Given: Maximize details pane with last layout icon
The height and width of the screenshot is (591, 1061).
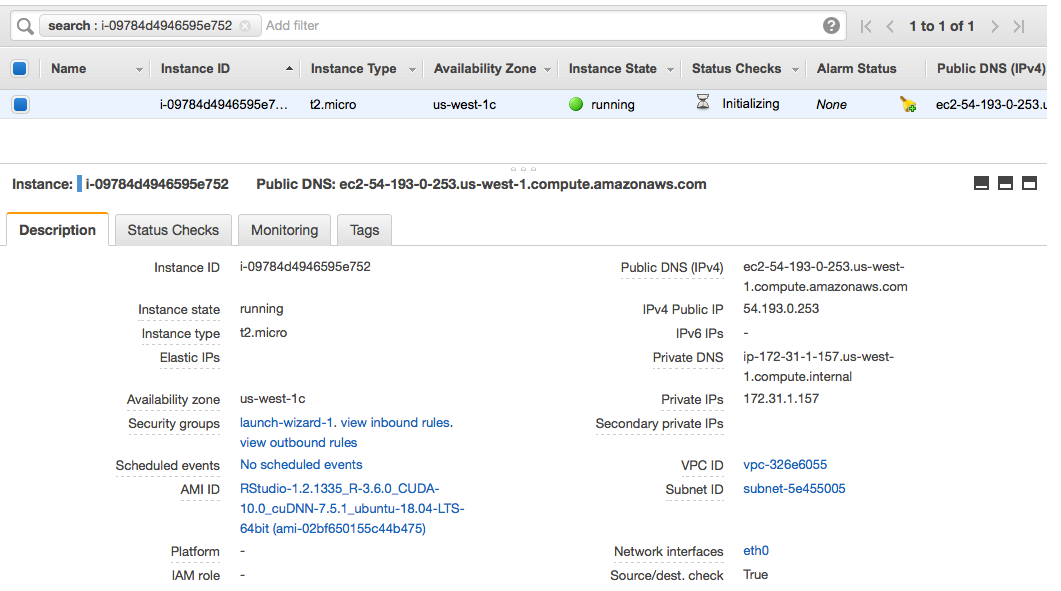Looking at the screenshot, I should pos(1029,183).
